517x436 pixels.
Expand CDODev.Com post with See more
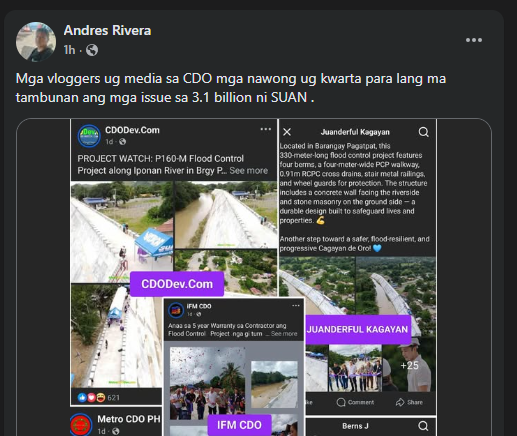click(249, 170)
